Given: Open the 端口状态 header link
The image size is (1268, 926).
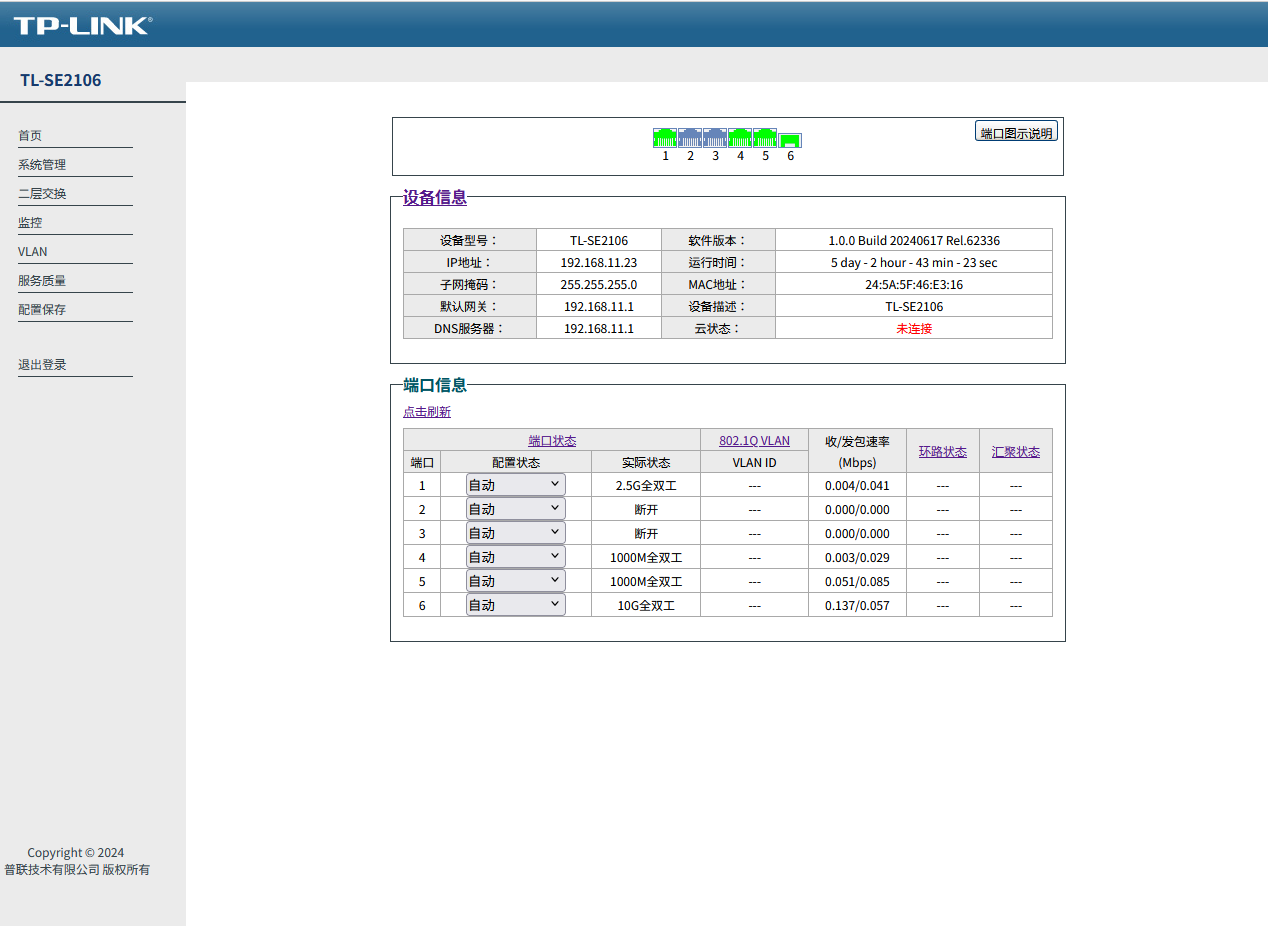Looking at the screenshot, I should (552, 440).
